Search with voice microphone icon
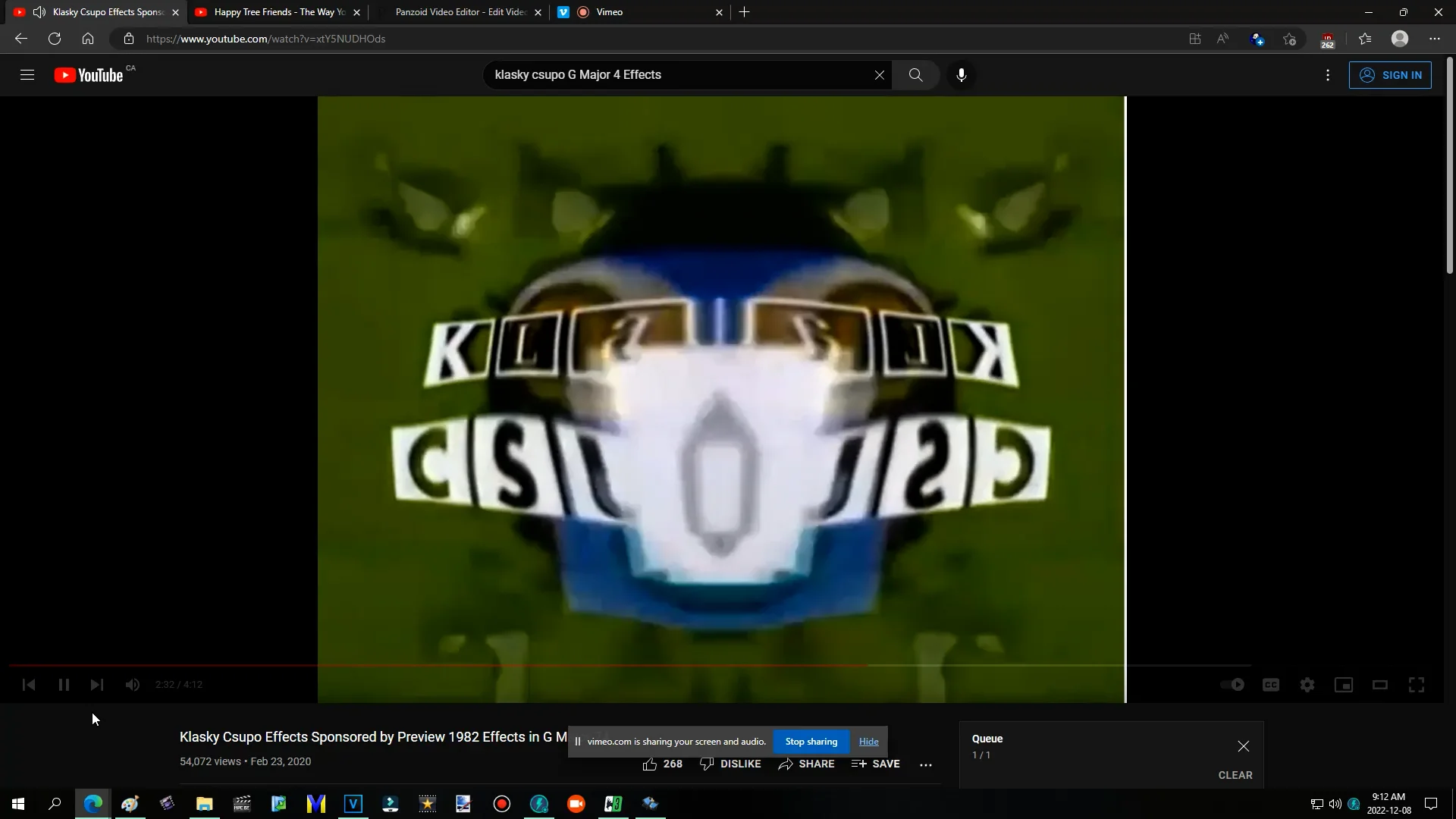 [x=961, y=75]
